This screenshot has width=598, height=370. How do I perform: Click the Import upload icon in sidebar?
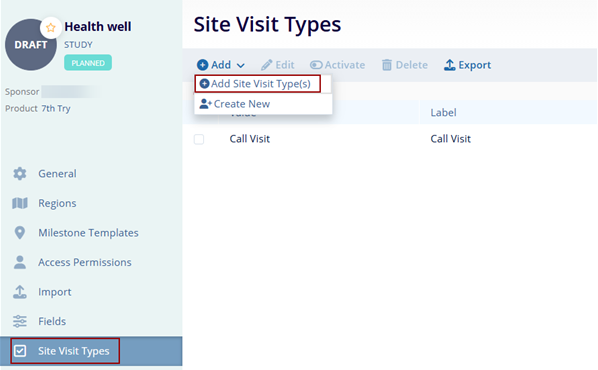point(20,292)
